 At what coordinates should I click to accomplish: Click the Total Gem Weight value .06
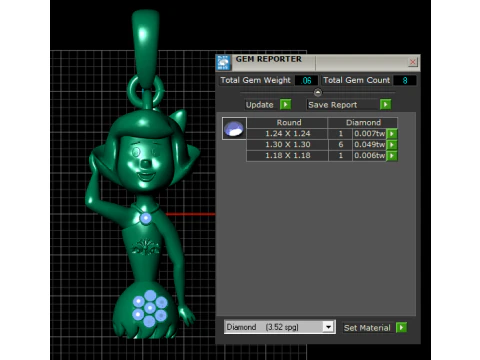click(x=306, y=80)
